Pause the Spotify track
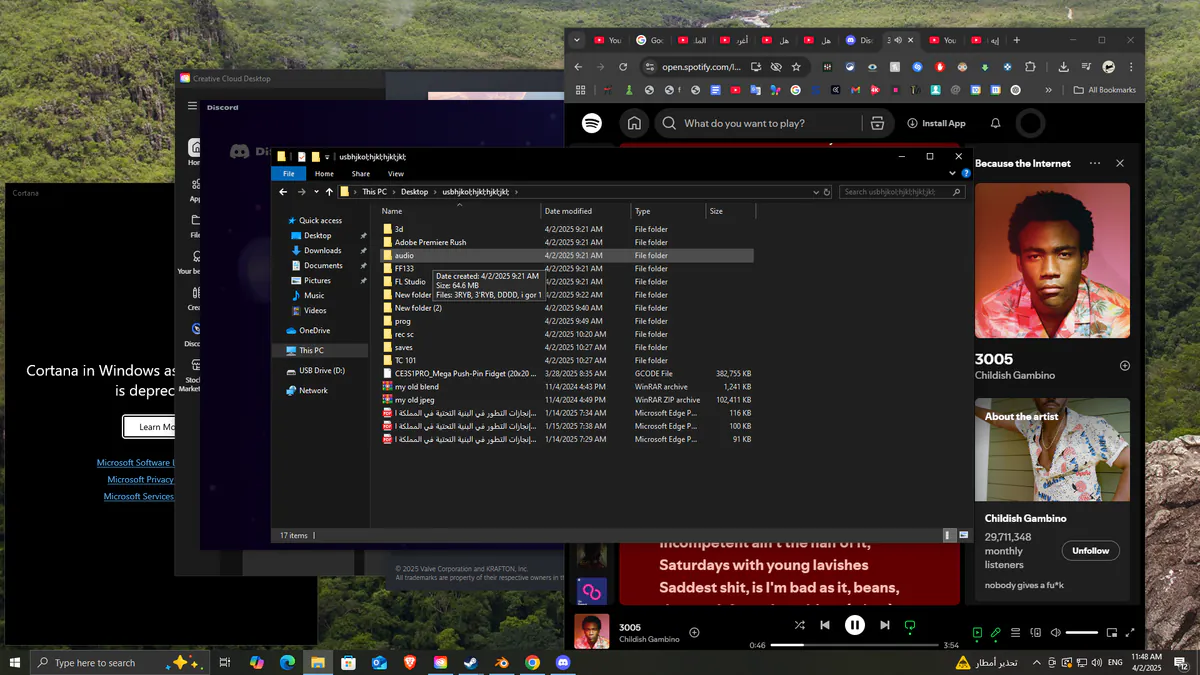The image size is (1200, 675). pos(854,625)
